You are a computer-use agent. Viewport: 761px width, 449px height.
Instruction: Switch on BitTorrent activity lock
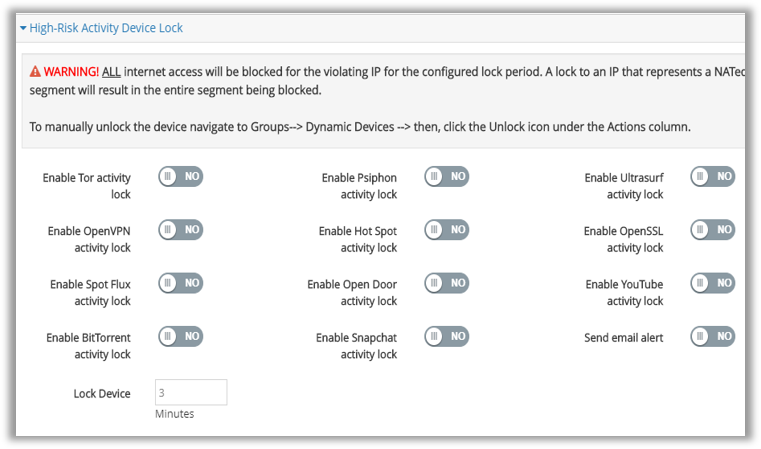point(181,336)
